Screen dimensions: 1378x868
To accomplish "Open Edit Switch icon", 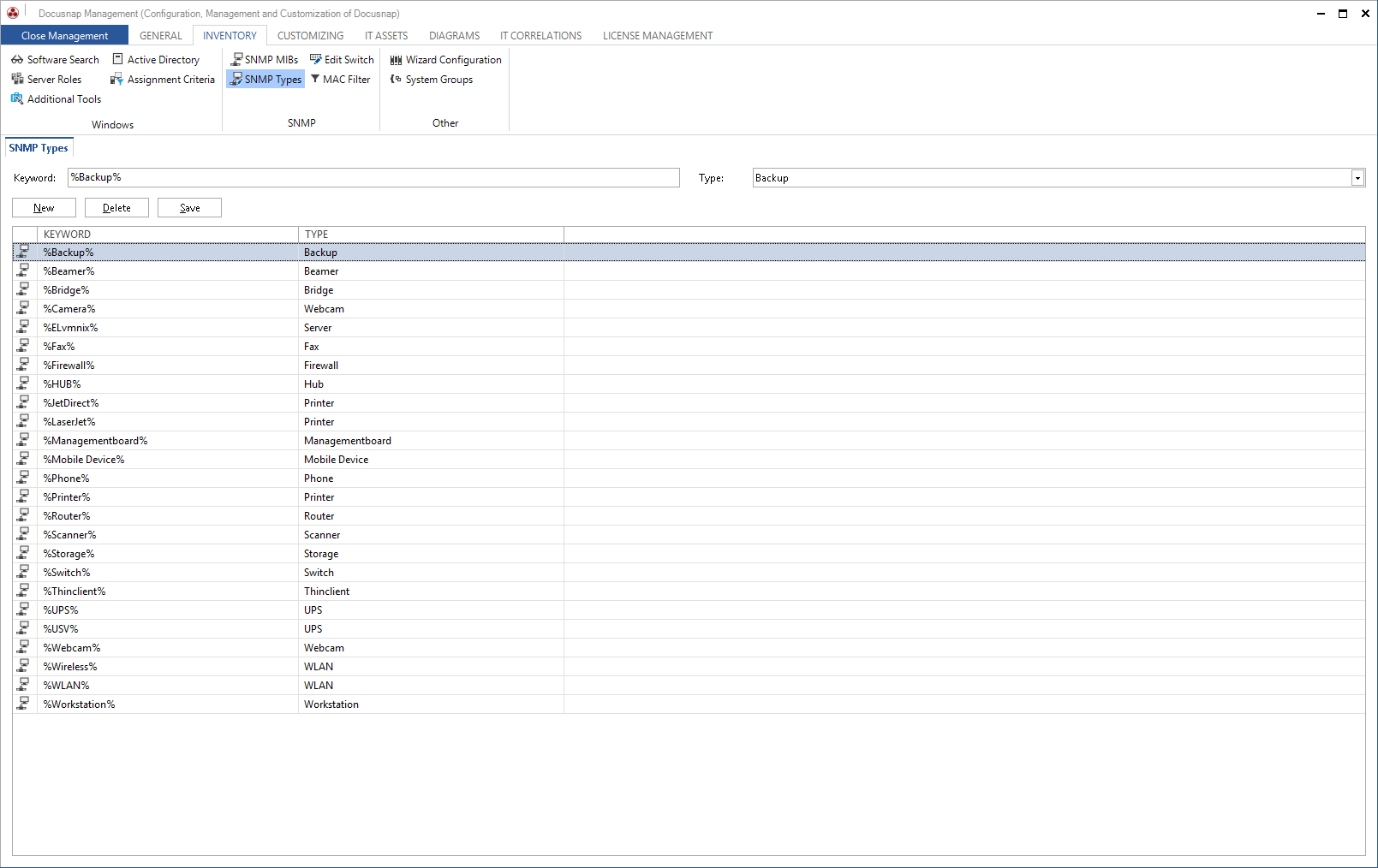I will (x=316, y=60).
